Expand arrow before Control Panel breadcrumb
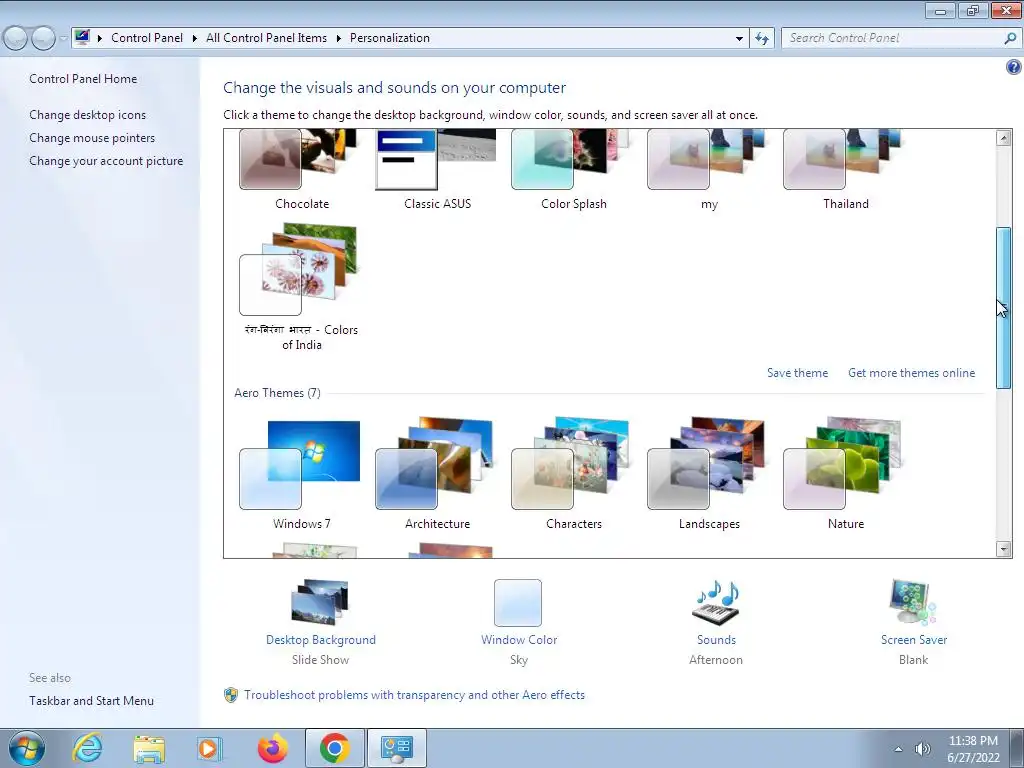 [x=100, y=39]
